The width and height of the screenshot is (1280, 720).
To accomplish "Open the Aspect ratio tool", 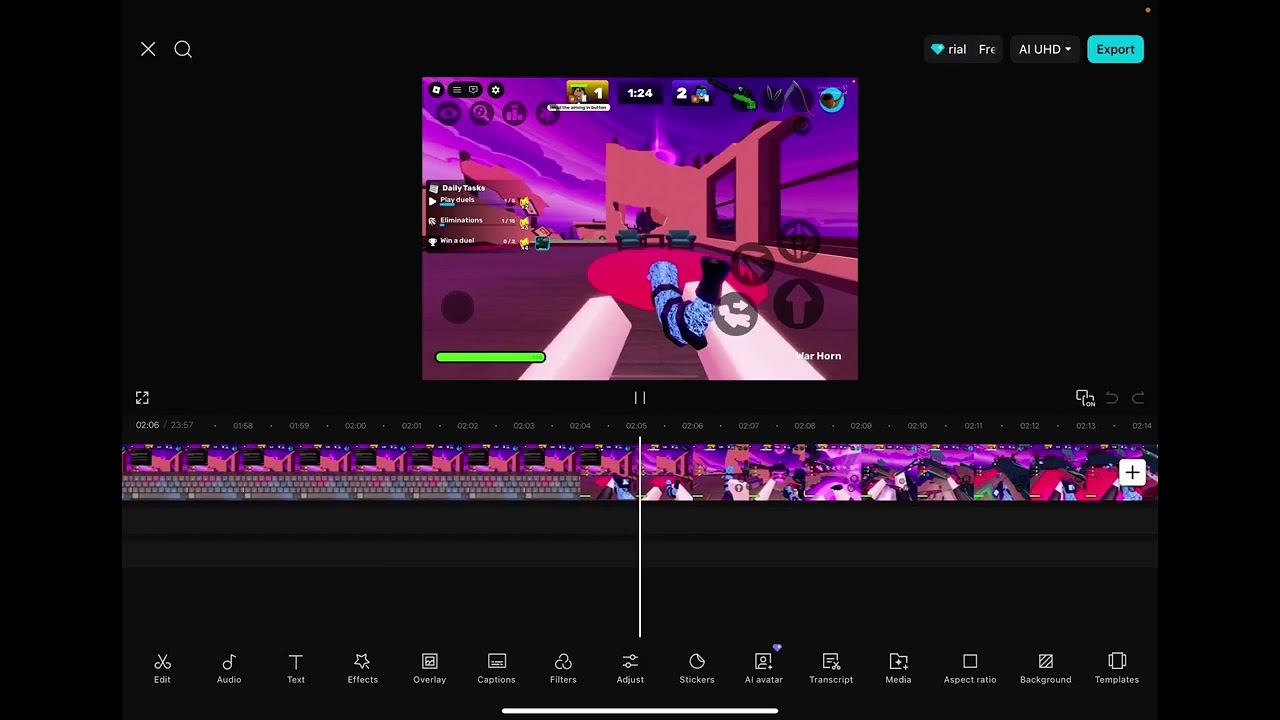I will (970, 668).
